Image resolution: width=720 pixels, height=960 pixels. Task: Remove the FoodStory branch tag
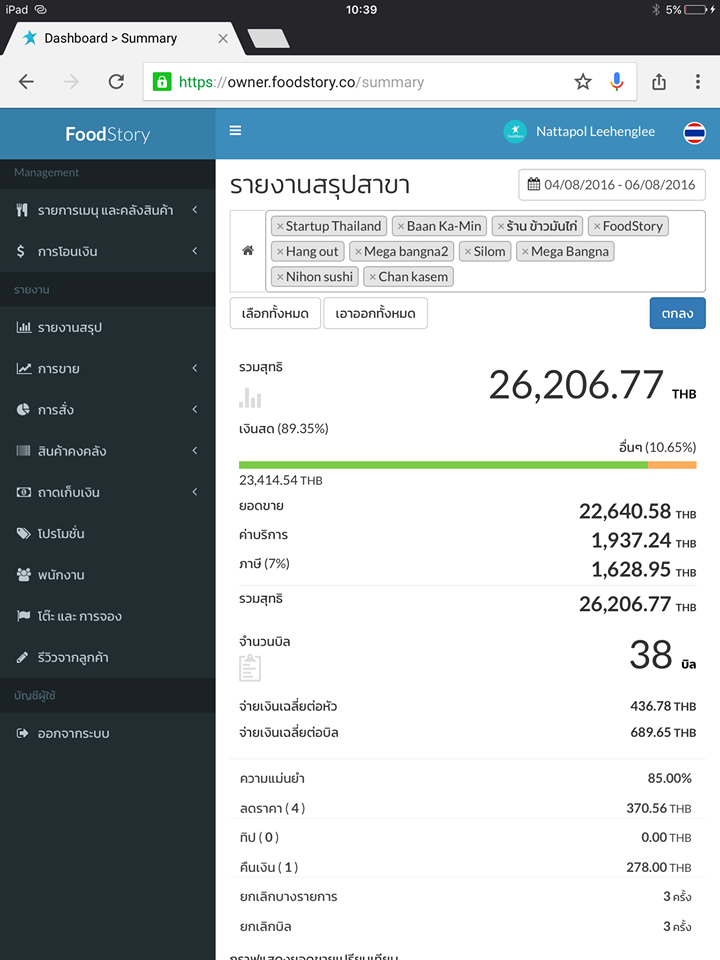597,227
